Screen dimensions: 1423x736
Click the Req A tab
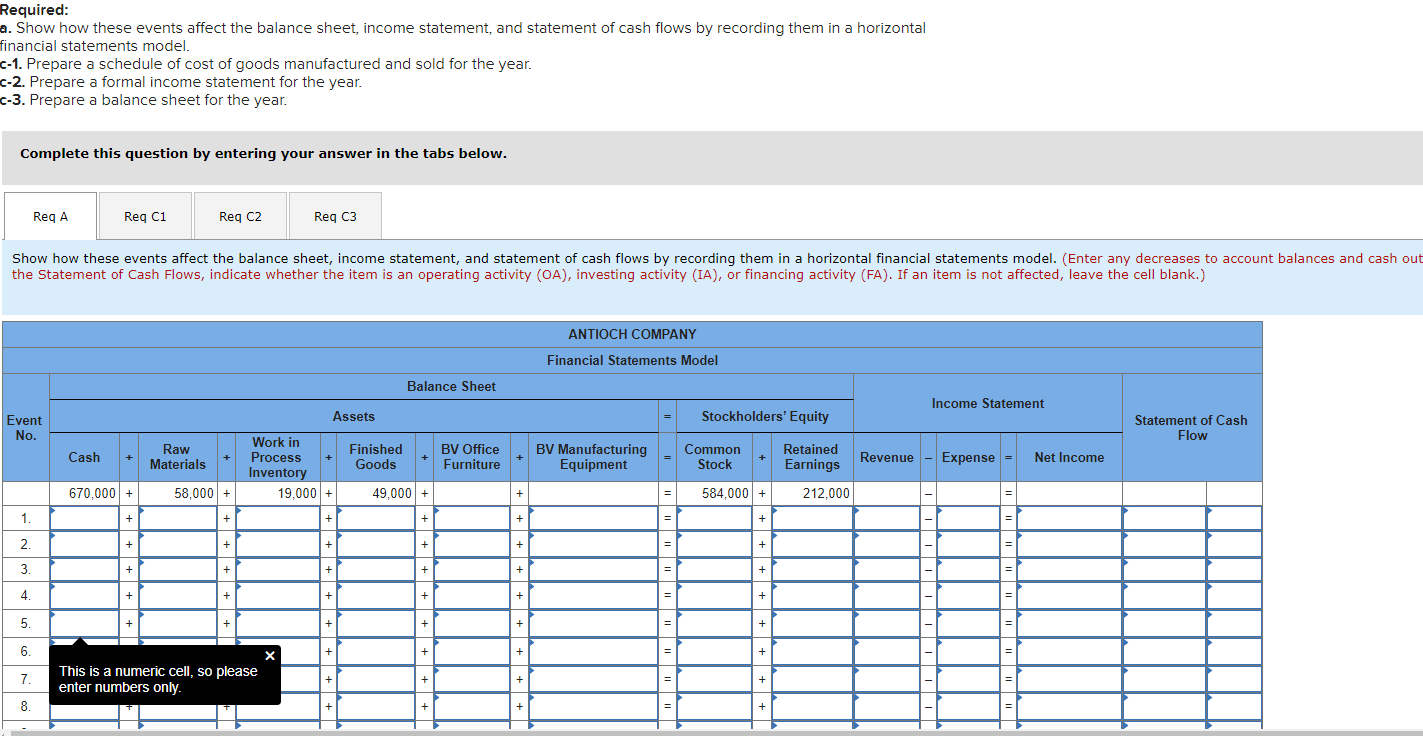[50, 215]
